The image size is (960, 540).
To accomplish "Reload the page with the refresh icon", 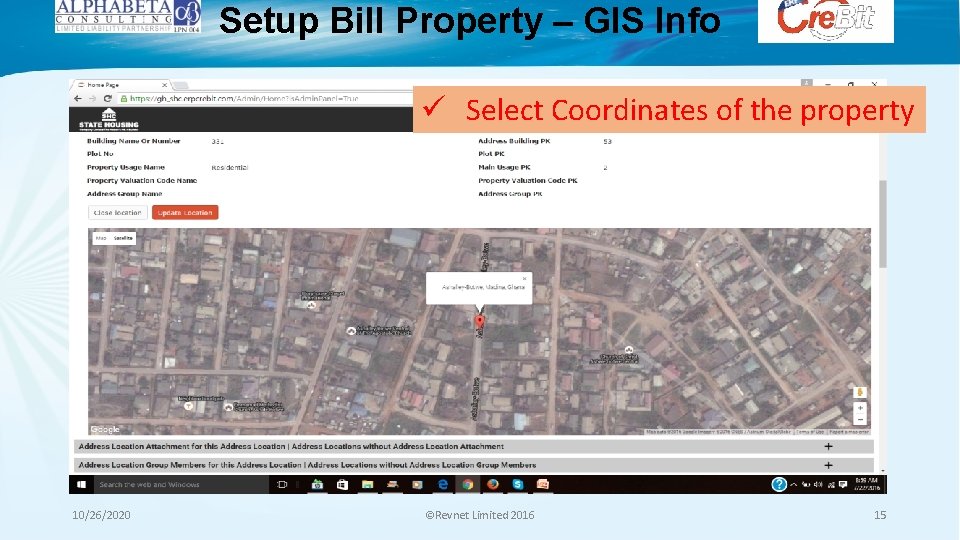I will point(107,99).
